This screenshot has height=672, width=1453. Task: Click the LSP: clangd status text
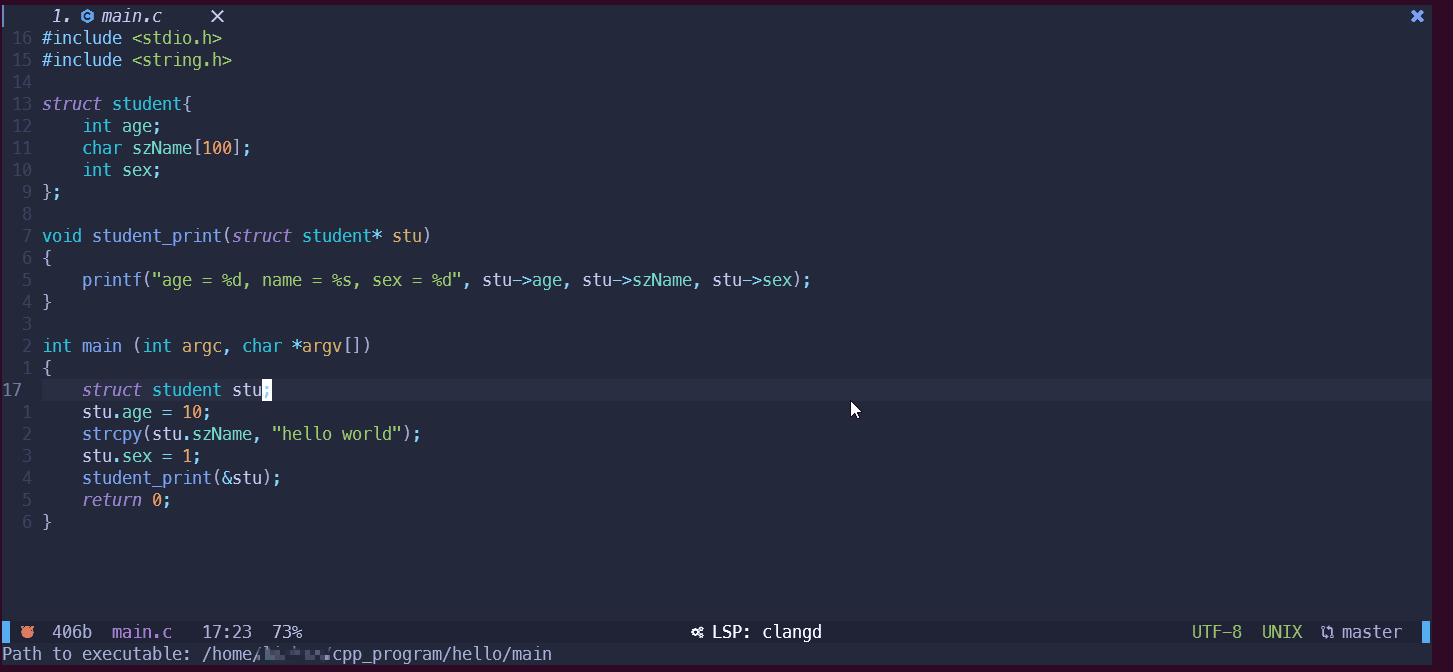coord(767,632)
